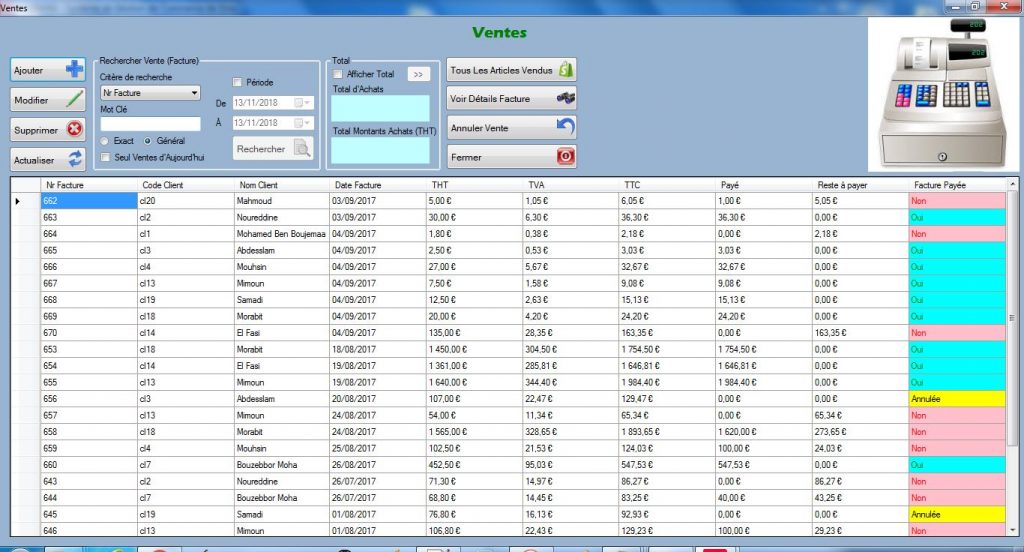Image resolution: width=1024 pixels, height=552 pixels.
Task: Click the Mot Clé text field
Action: [150, 124]
